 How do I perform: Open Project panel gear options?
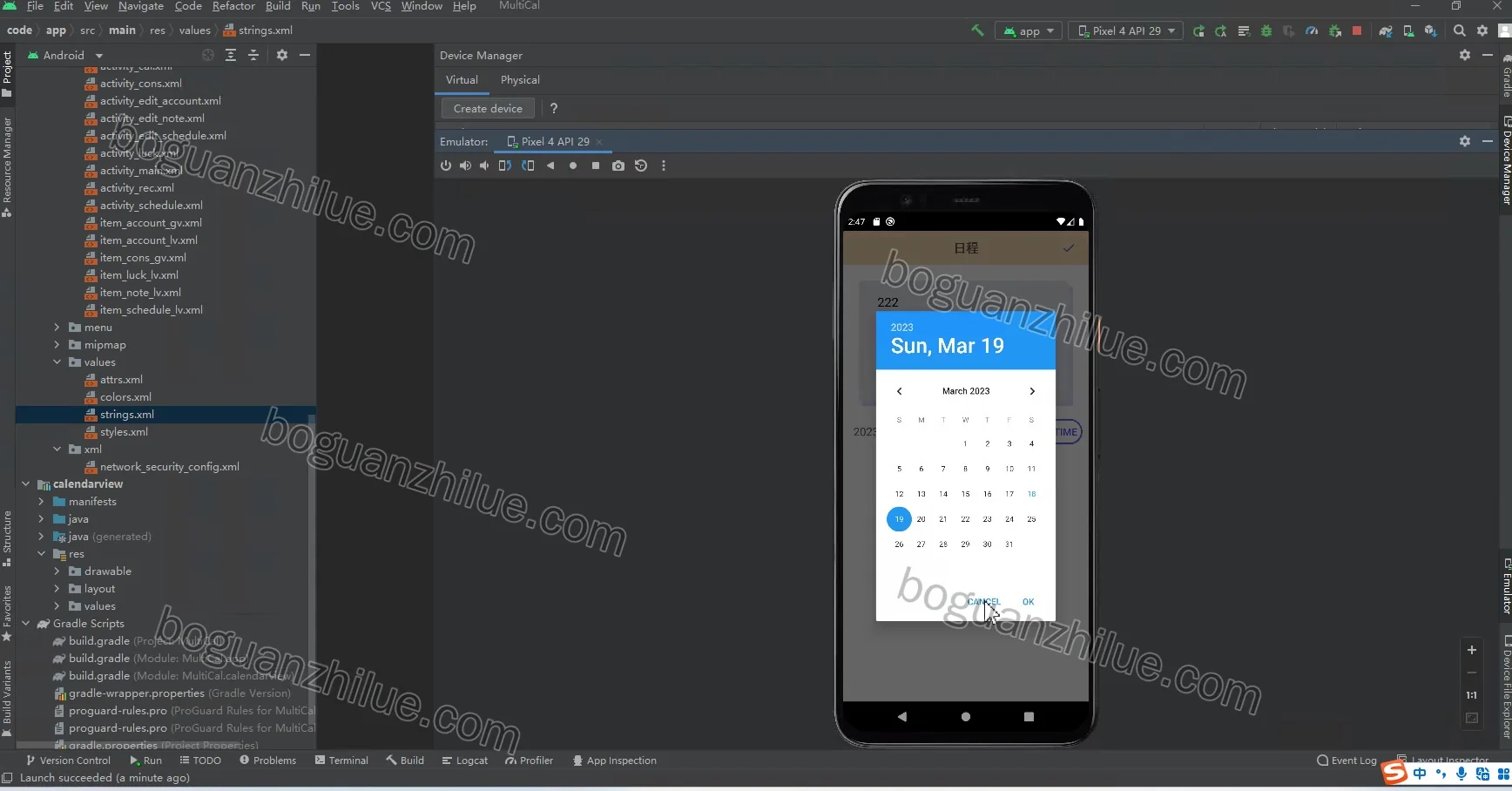click(282, 55)
